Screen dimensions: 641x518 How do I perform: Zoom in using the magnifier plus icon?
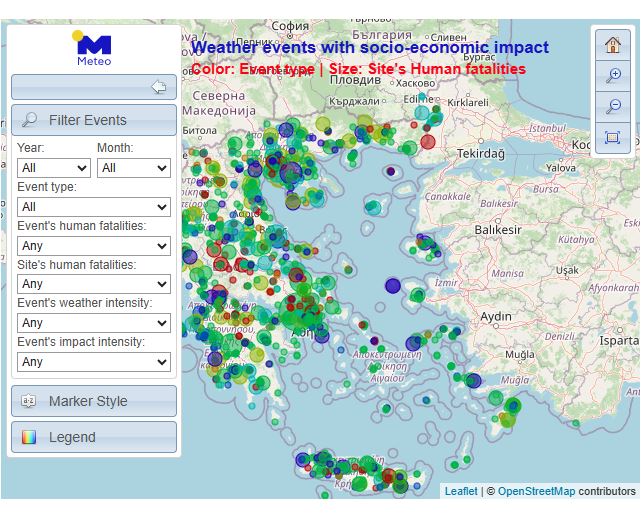(x=613, y=75)
